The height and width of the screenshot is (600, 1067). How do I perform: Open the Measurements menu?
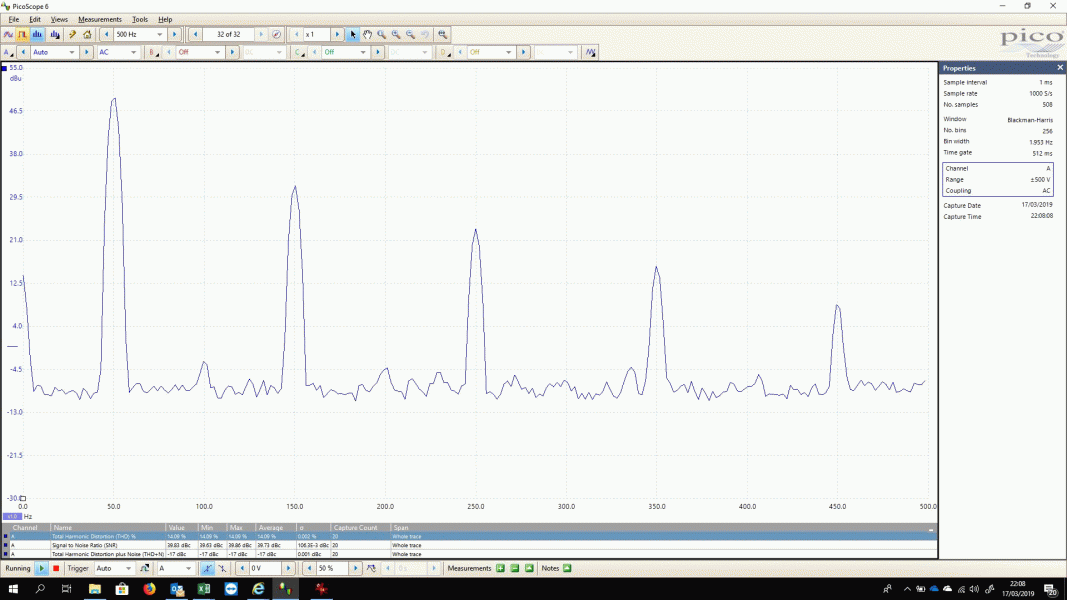pyautogui.click(x=99, y=20)
